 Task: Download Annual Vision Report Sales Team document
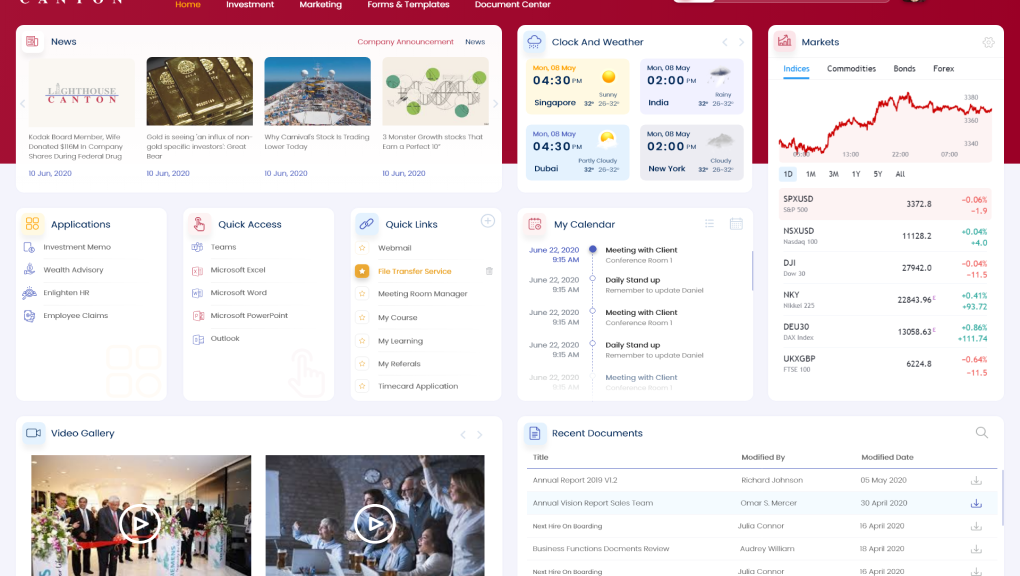976,503
